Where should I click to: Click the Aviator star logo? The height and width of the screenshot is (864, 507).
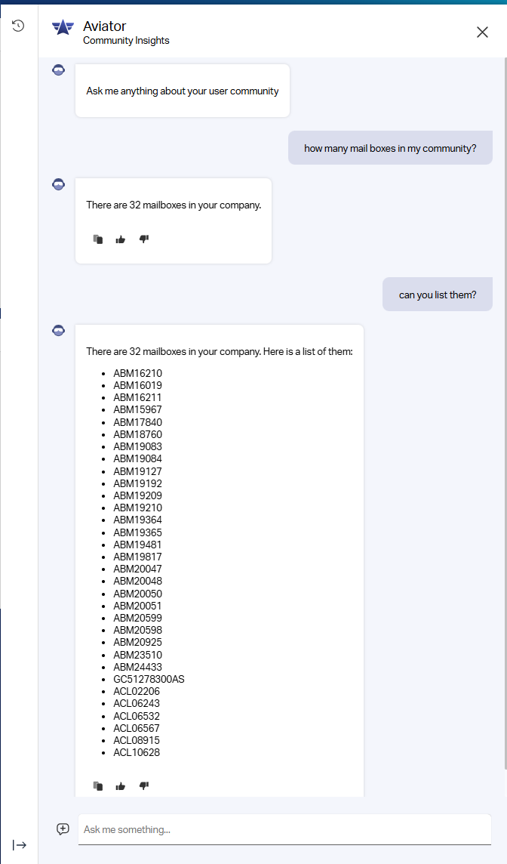[x=63, y=28]
